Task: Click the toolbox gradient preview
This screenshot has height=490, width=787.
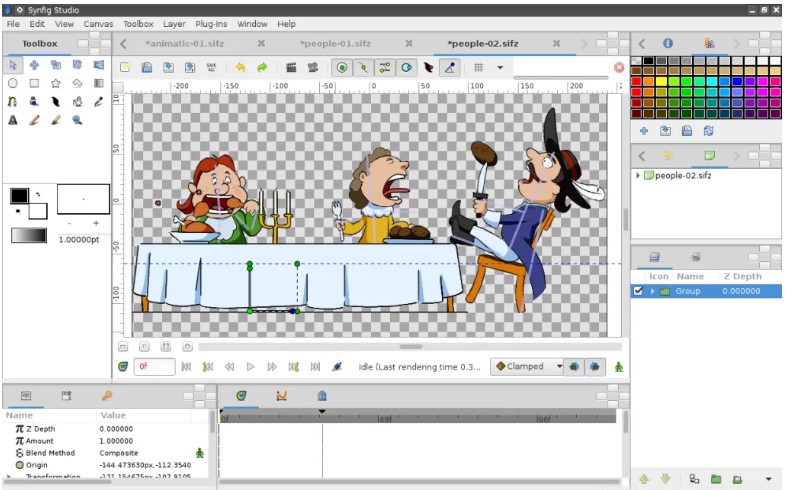Action: click(x=29, y=235)
